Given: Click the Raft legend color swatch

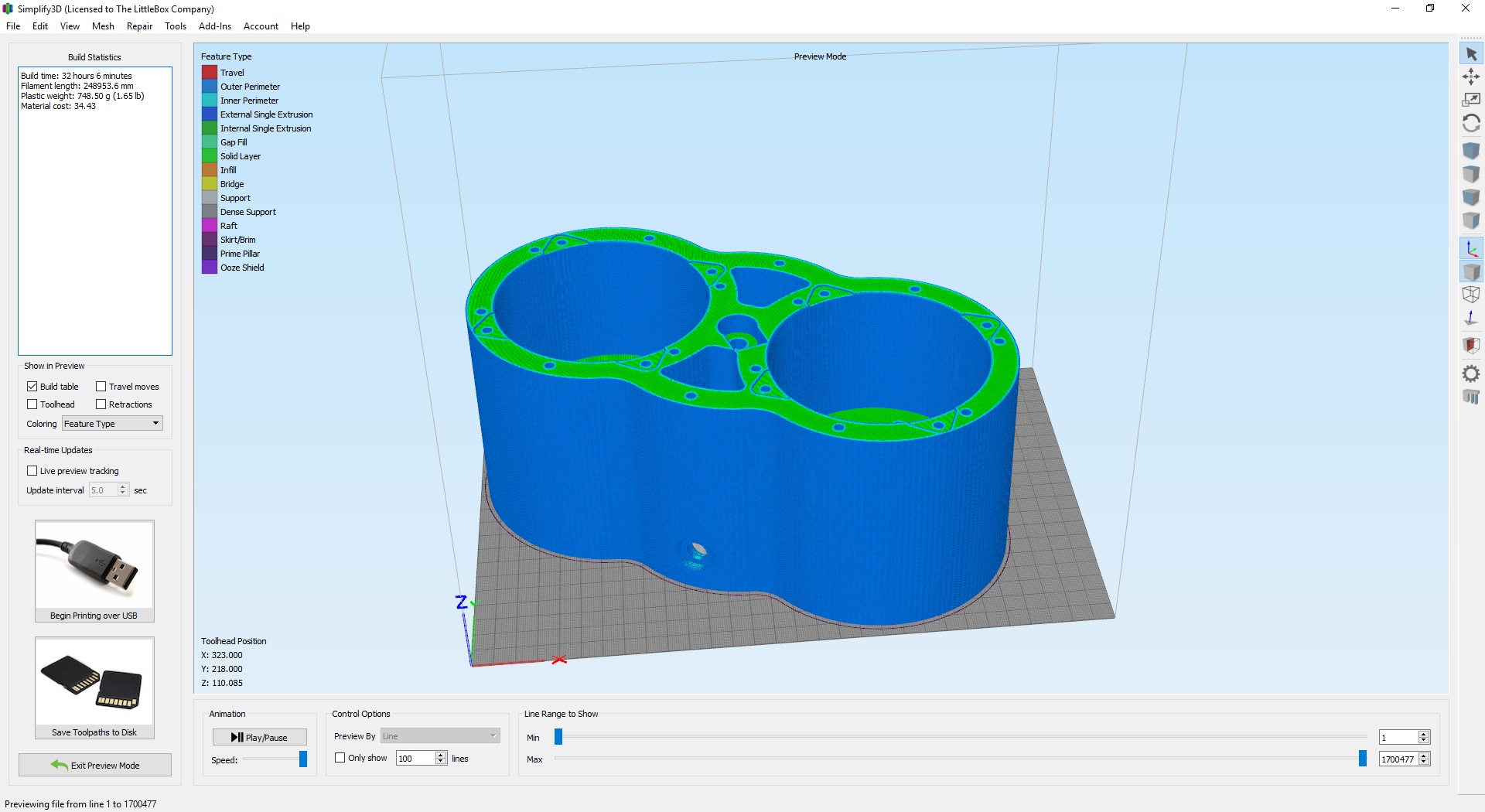Looking at the screenshot, I should pyautogui.click(x=210, y=226).
